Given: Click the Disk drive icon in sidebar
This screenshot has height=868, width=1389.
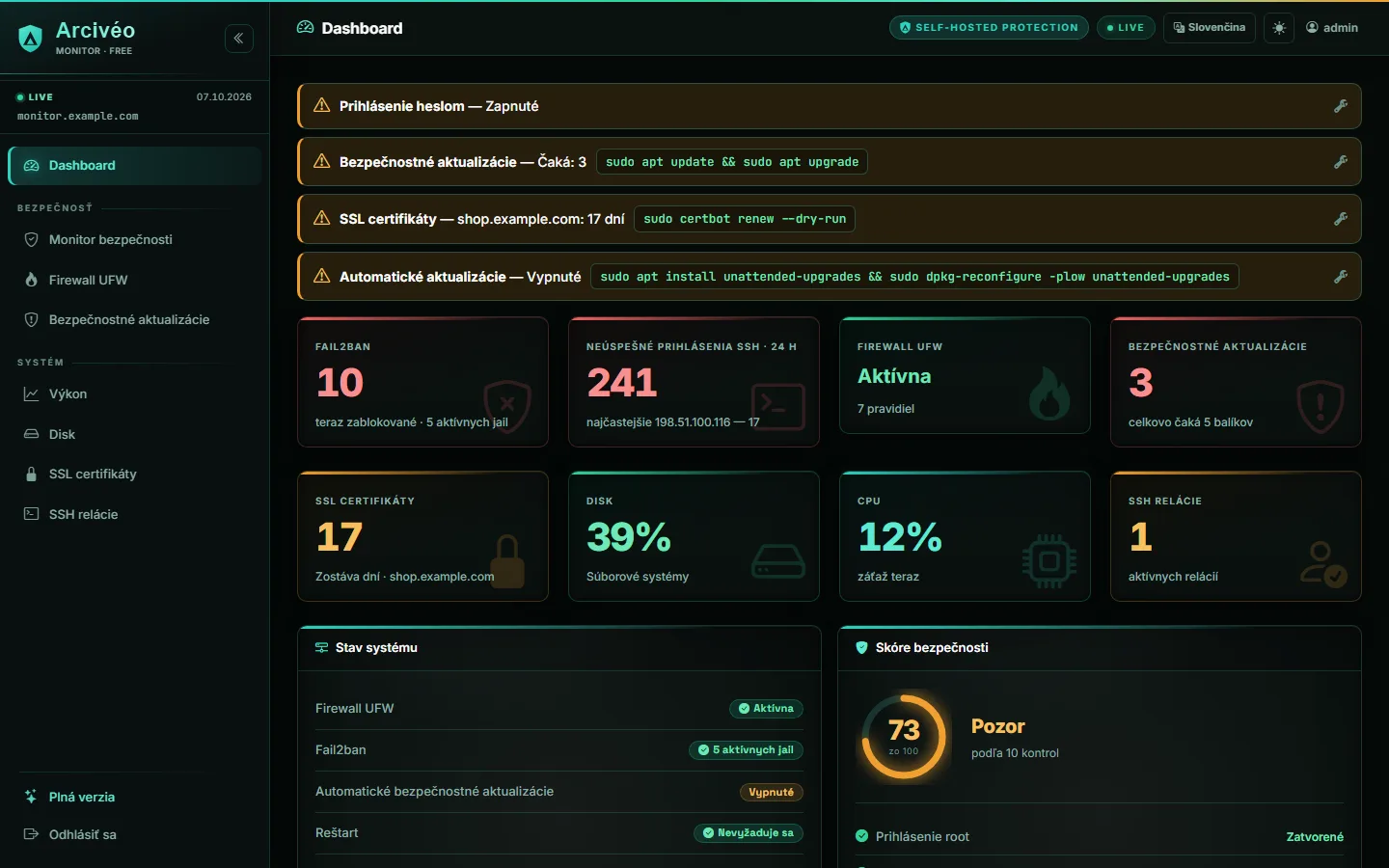Looking at the screenshot, I should [31, 434].
